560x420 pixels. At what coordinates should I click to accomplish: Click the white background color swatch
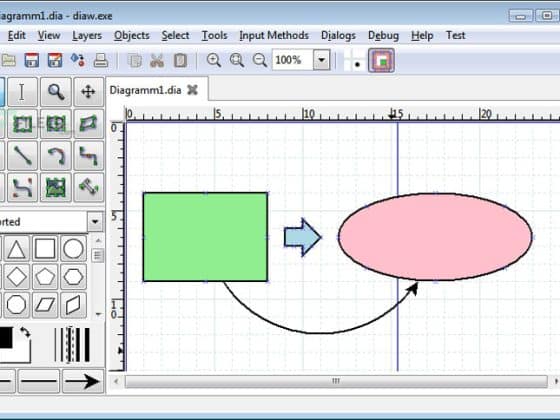pyautogui.click(x=22, y=354)
